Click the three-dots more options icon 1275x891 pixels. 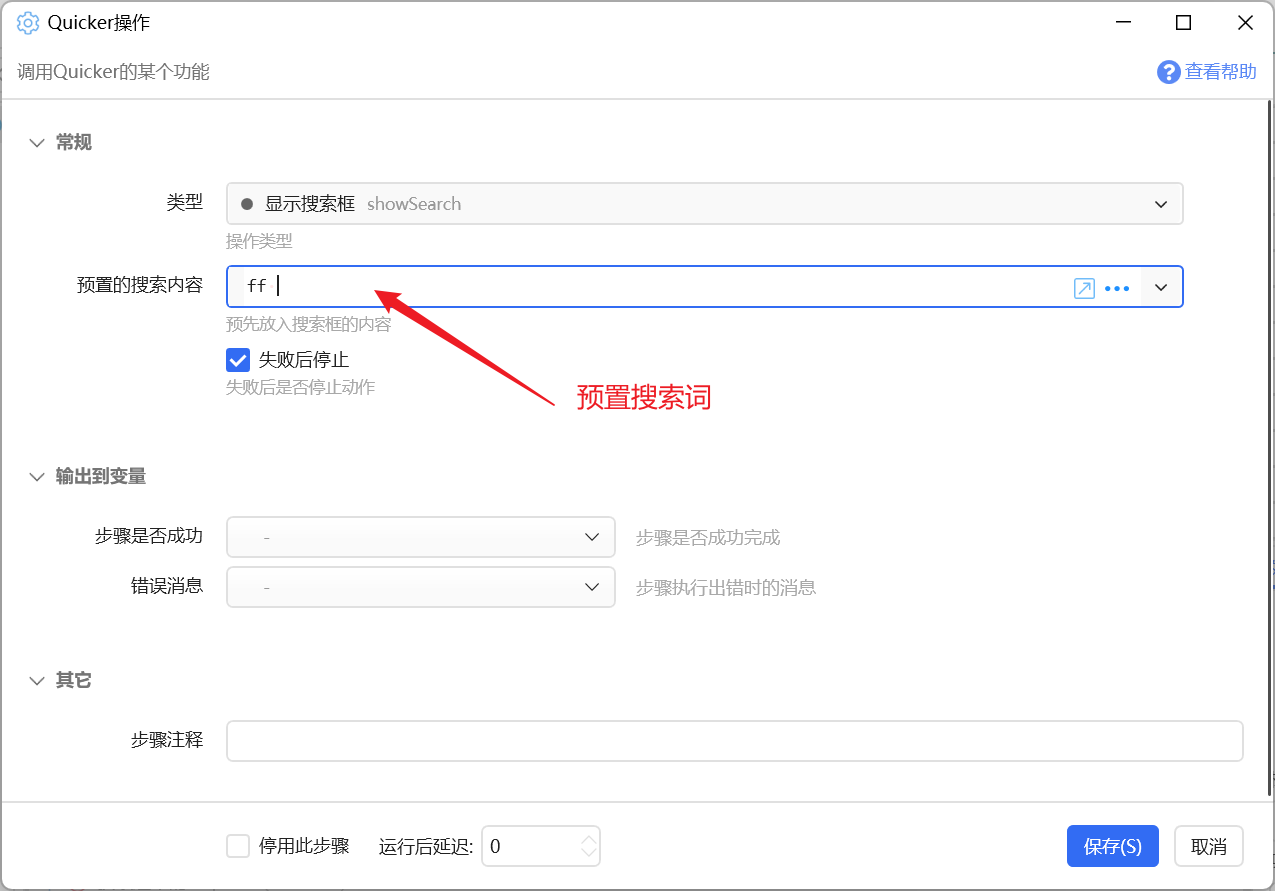pos(1117,288)
